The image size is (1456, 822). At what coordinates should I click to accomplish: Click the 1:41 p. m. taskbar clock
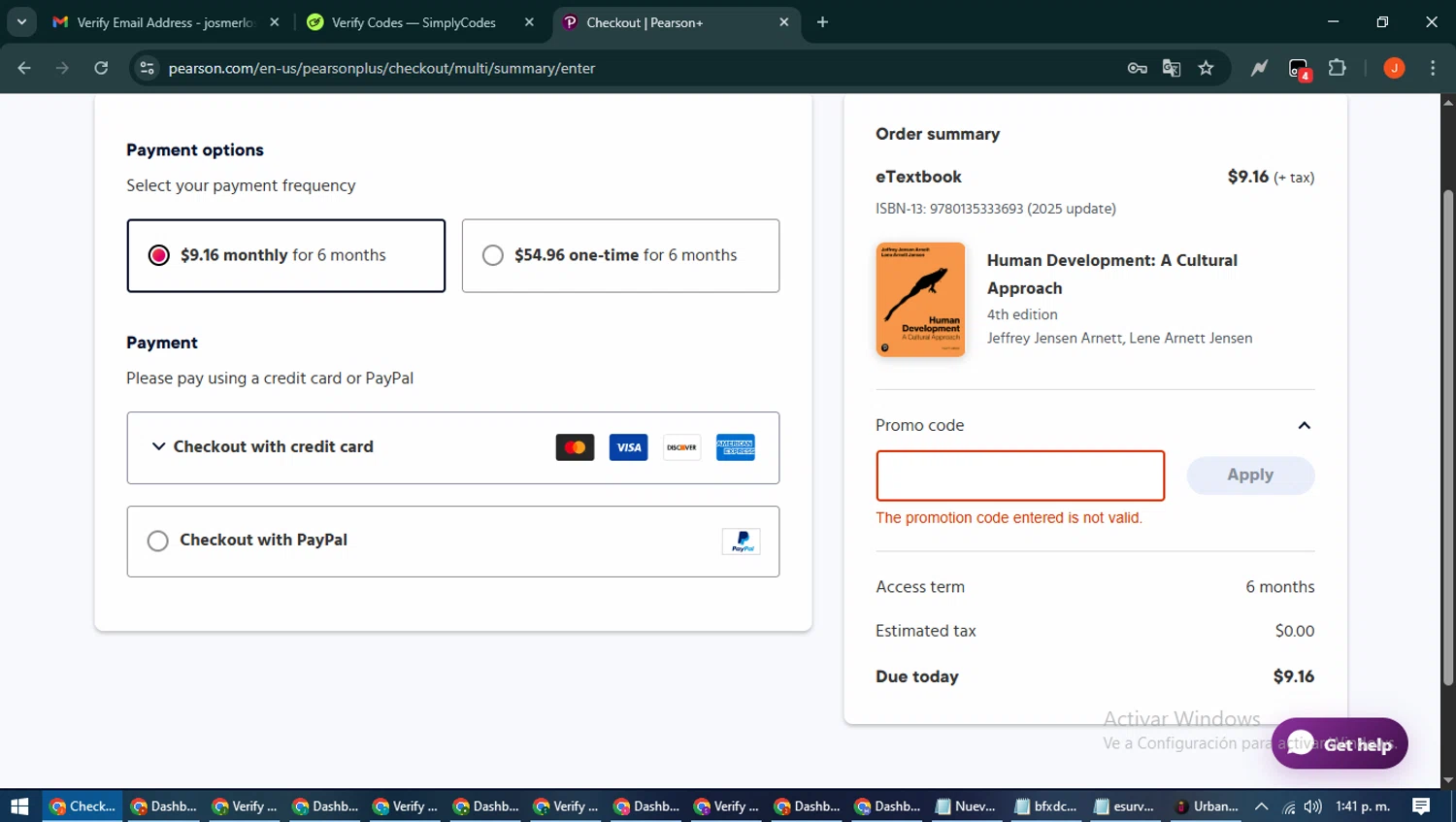[1363, 806]
